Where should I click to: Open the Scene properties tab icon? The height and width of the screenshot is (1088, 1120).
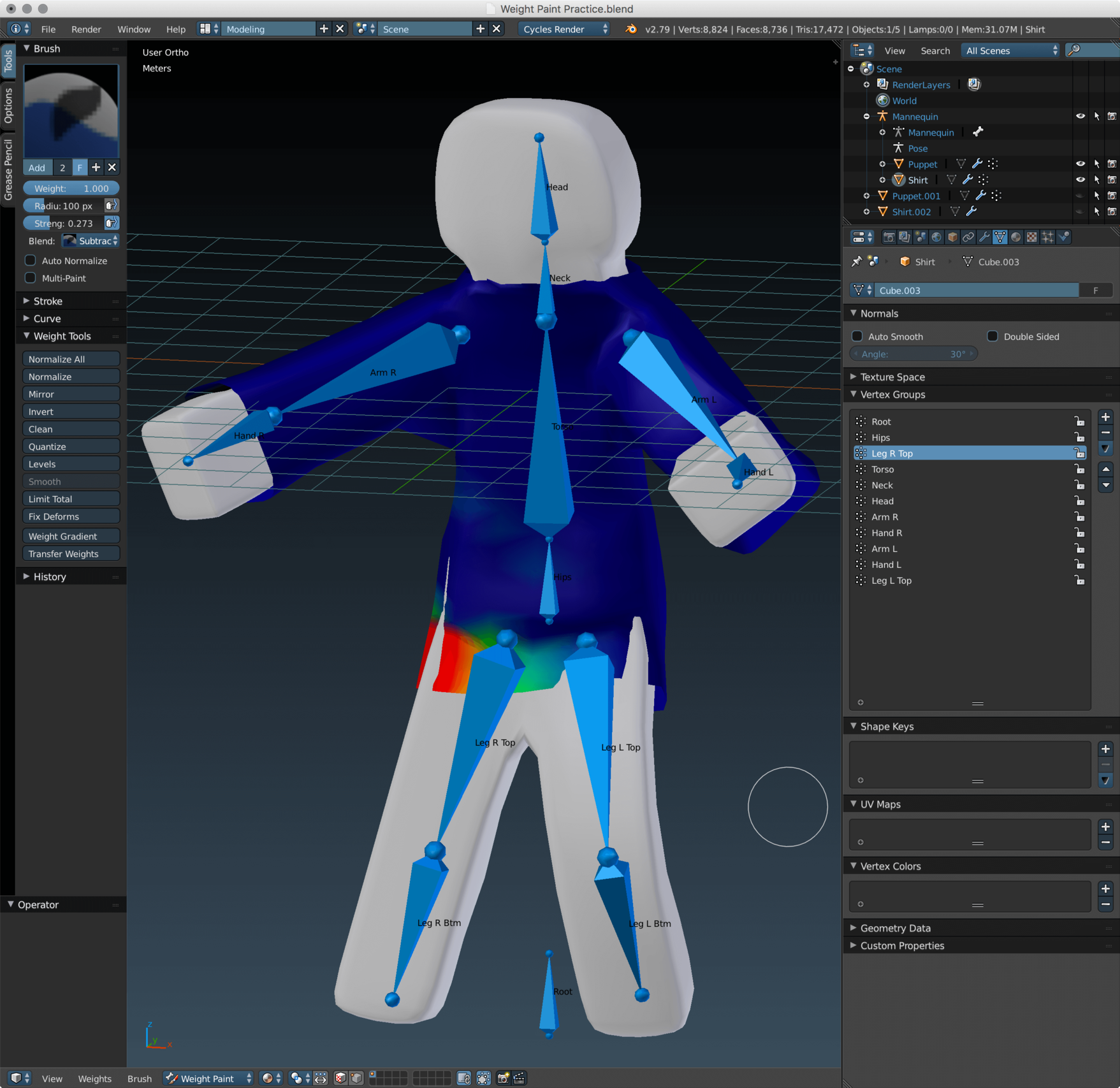(x=920, y=237)
